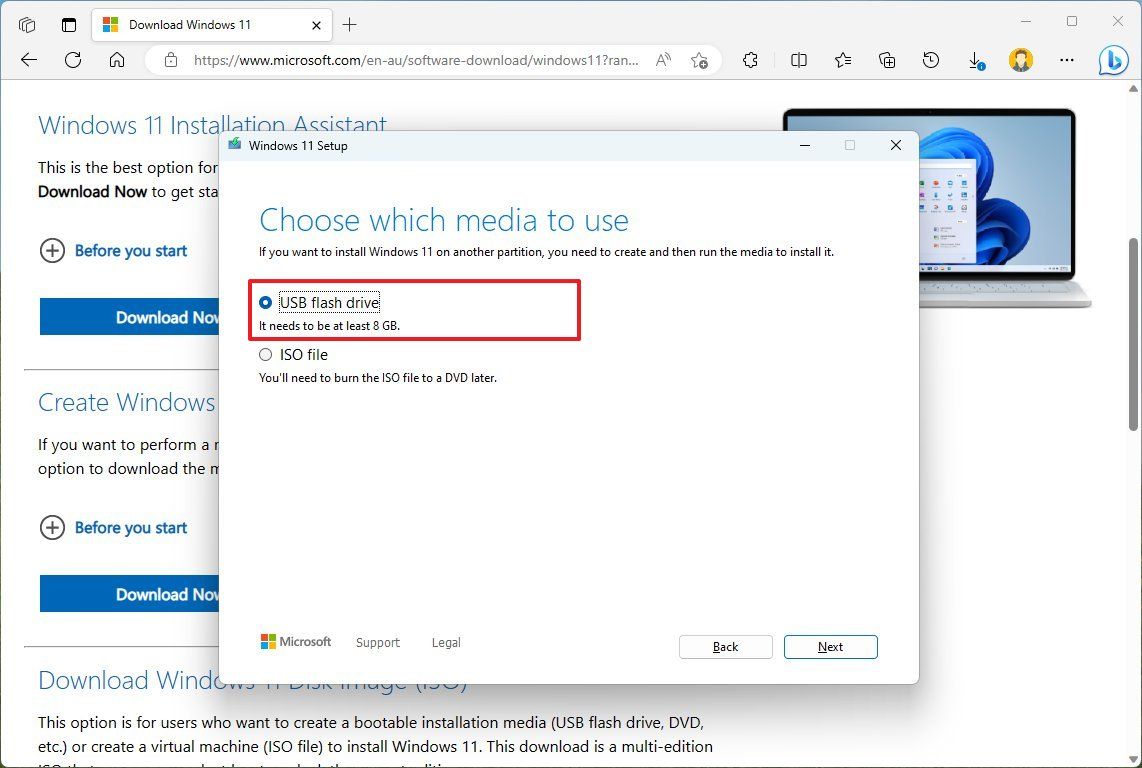Screen dimensions: 1142x768
Task: Click Next in the Windows 11 Setup dialog
Action: click(830, 647)
